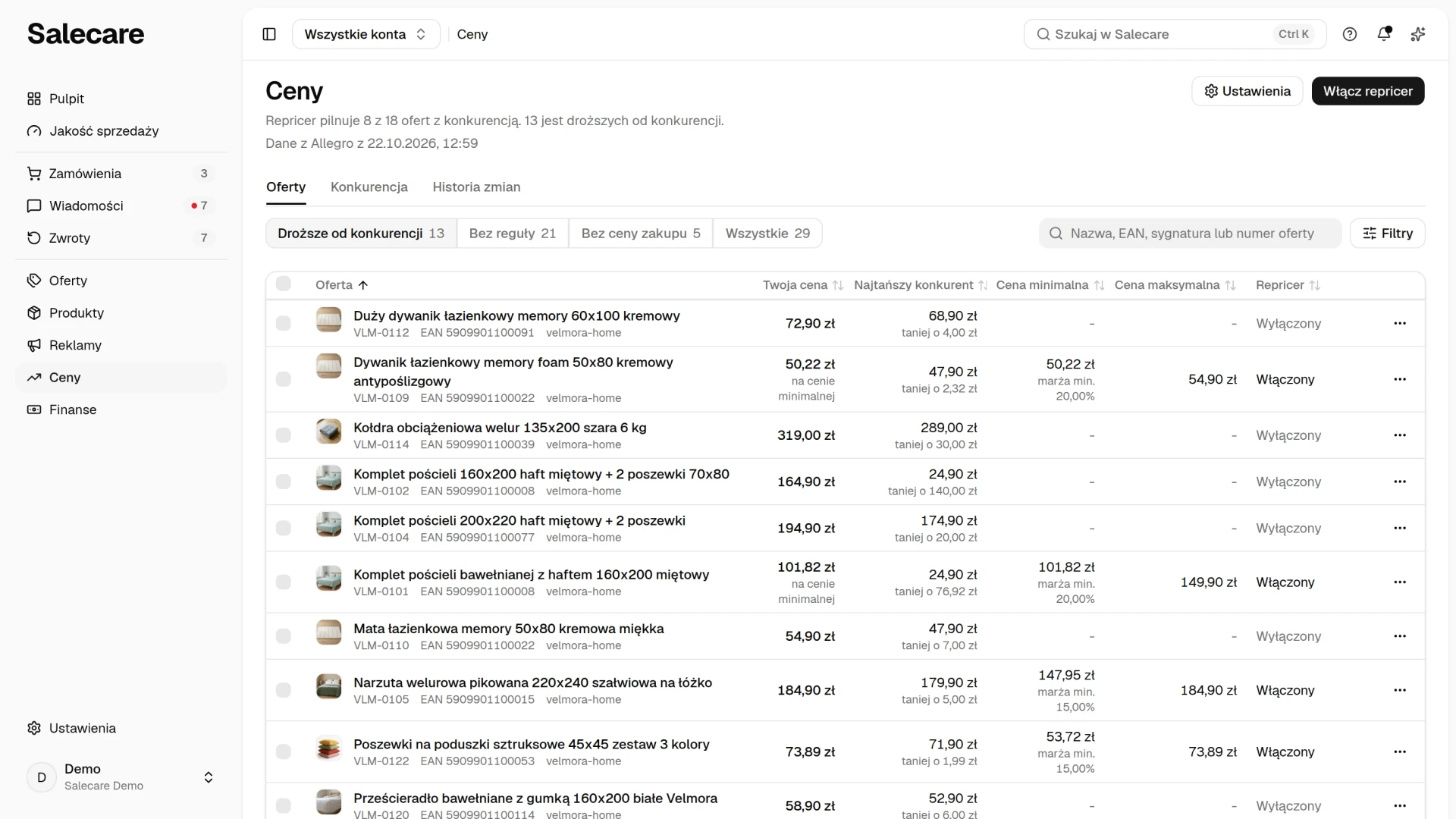Toggle the sidebar panel icon
Viewport: 1456px width, 819px height.
point(269,34)
